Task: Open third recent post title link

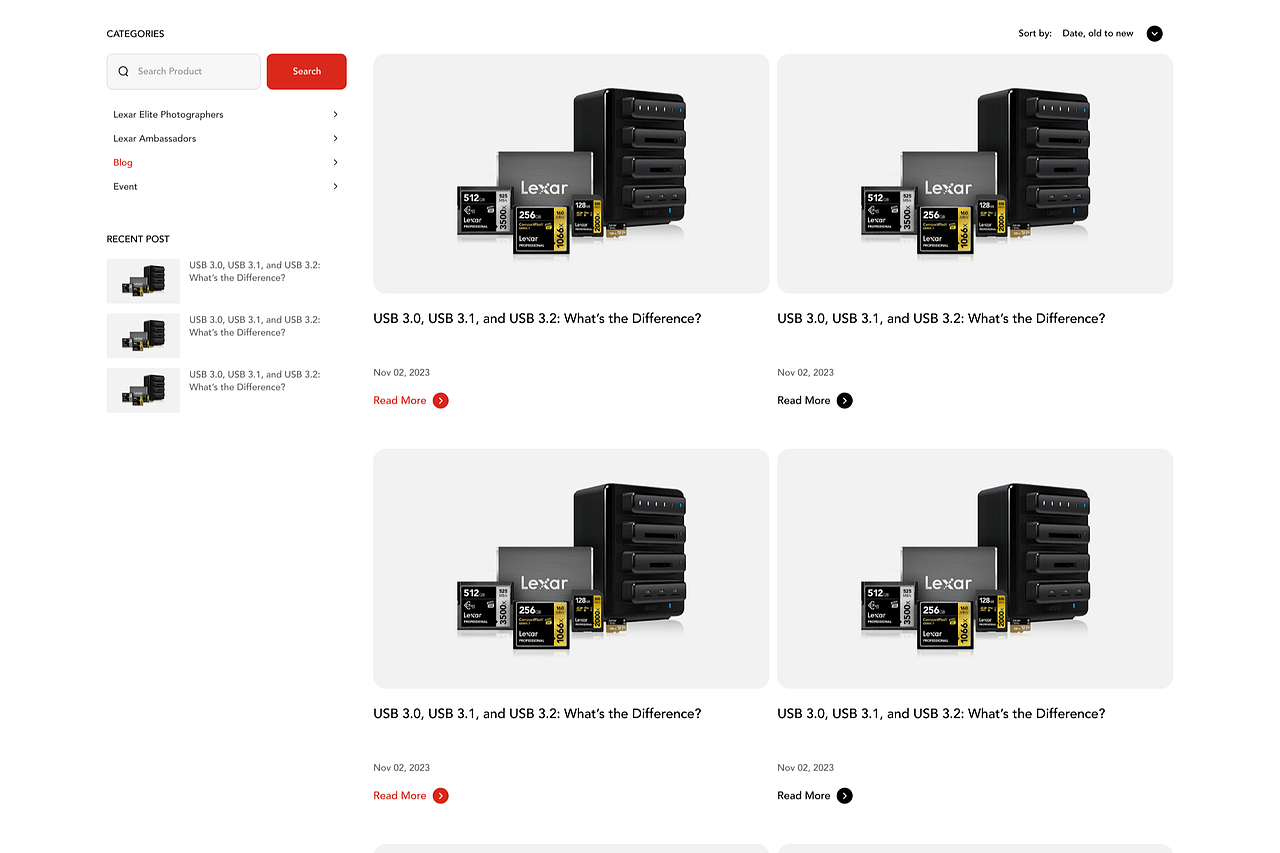Action: coord(255,381)
